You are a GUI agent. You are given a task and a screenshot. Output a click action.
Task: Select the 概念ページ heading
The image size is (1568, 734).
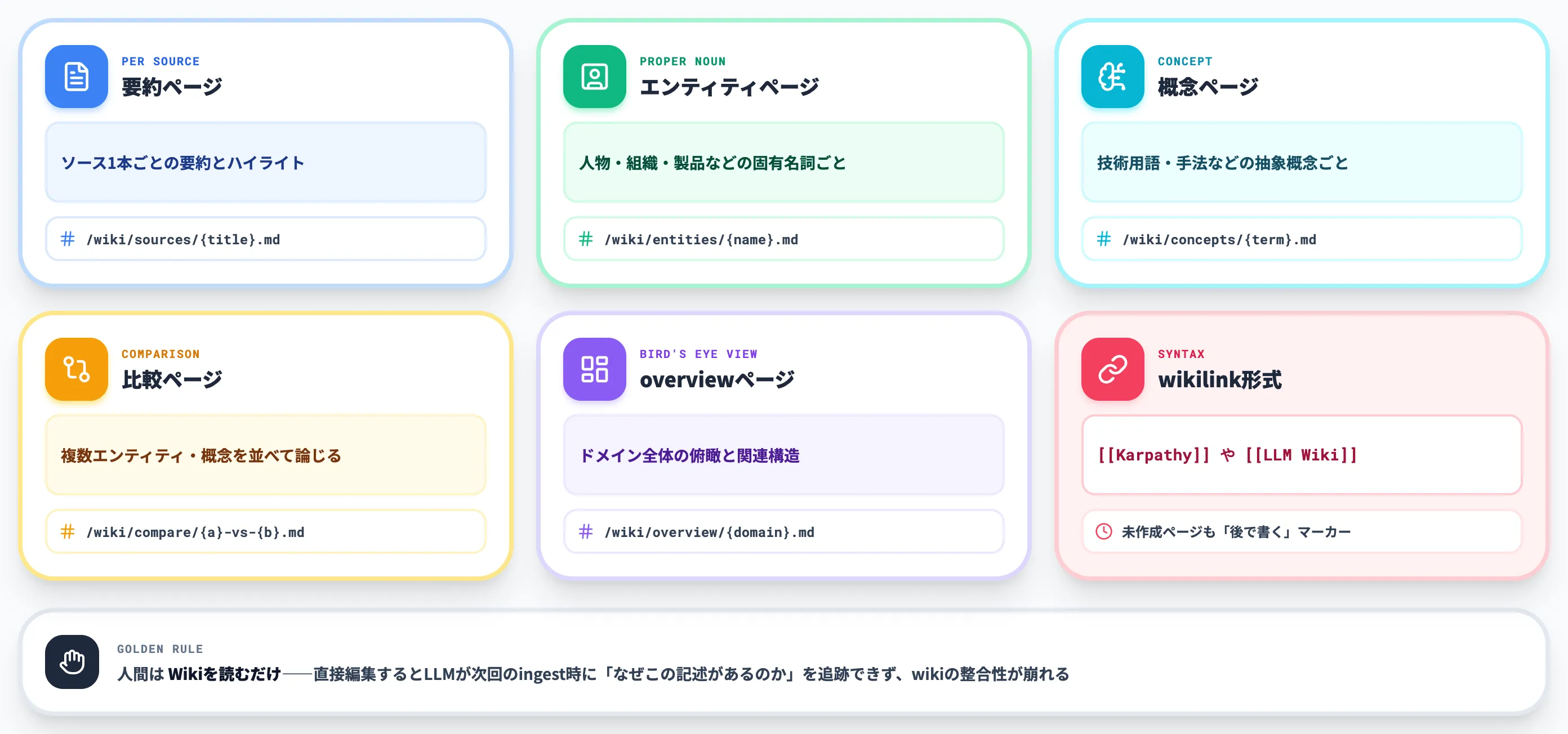point(1208,87)
